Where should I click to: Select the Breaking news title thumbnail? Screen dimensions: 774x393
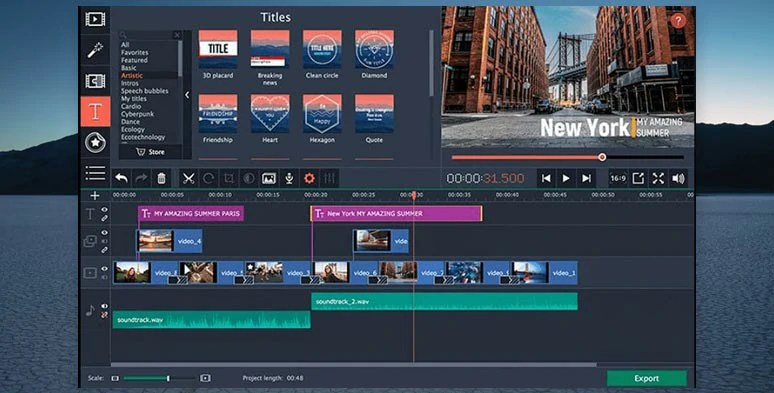270,49
